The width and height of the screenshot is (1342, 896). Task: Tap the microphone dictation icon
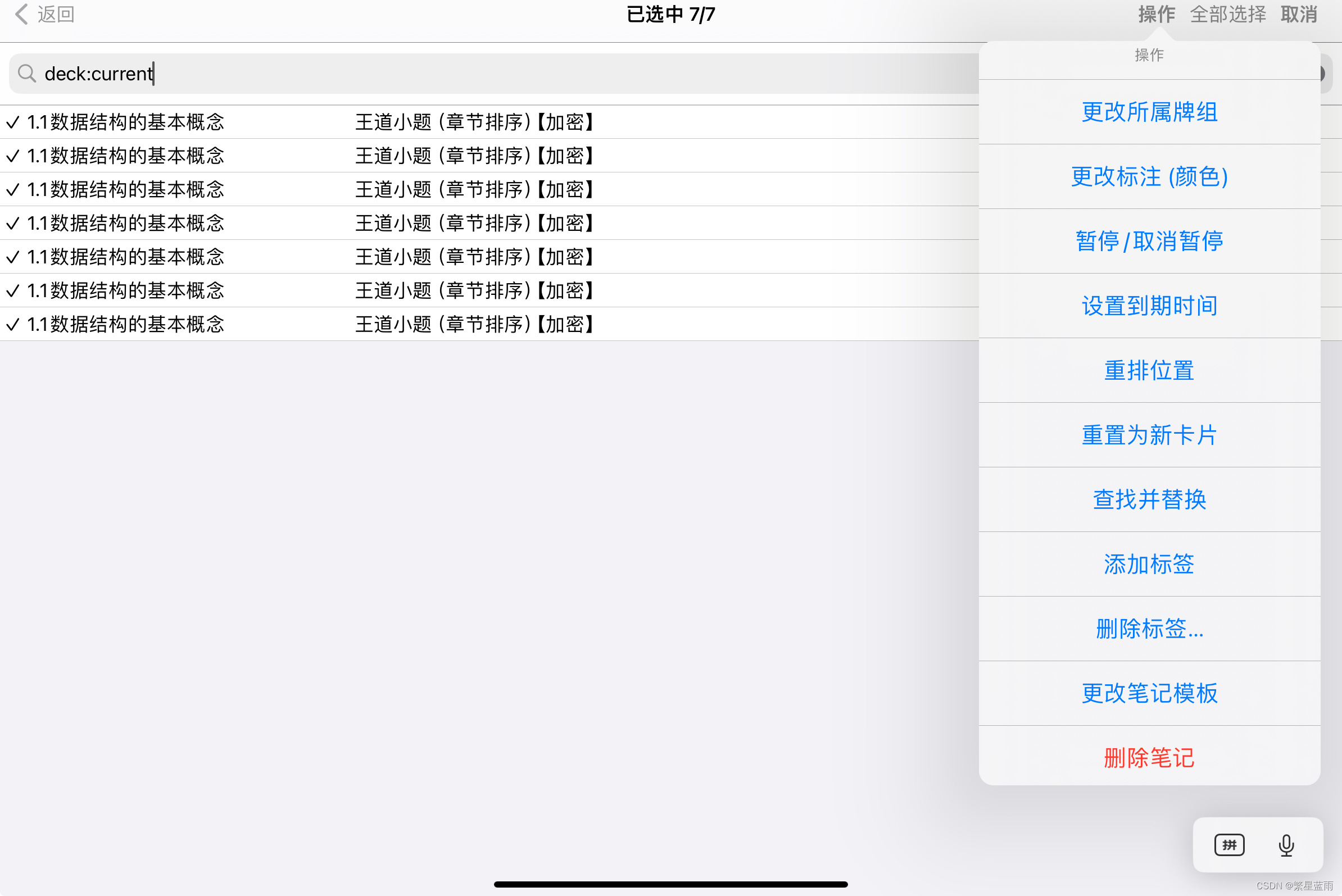[x=1286, y=845]
